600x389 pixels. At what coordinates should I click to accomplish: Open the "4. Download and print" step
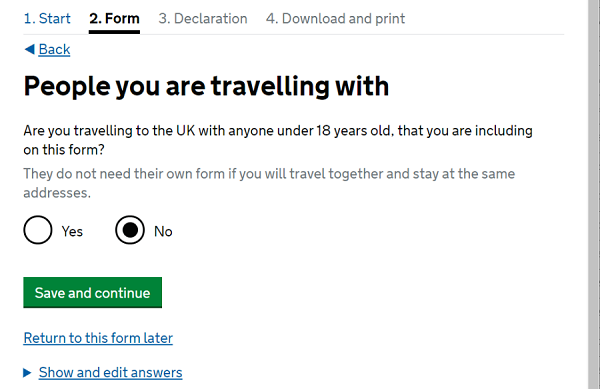pyautogui.click(x=335, y=18)
